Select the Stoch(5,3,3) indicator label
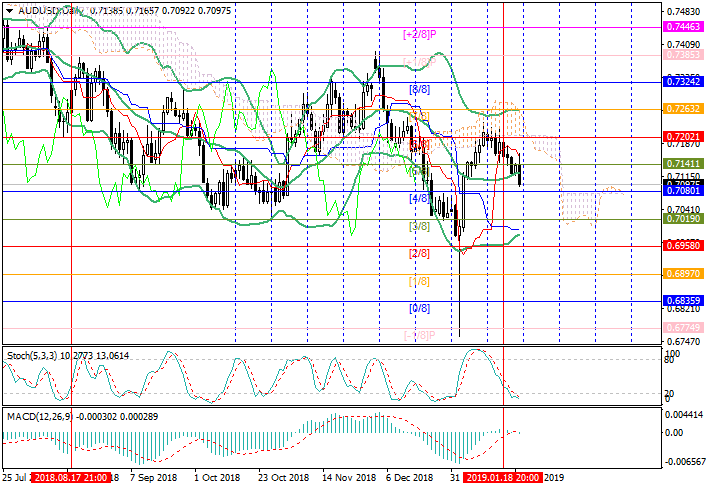This screenshot has width=707, height=489. (x=40, y=355)
